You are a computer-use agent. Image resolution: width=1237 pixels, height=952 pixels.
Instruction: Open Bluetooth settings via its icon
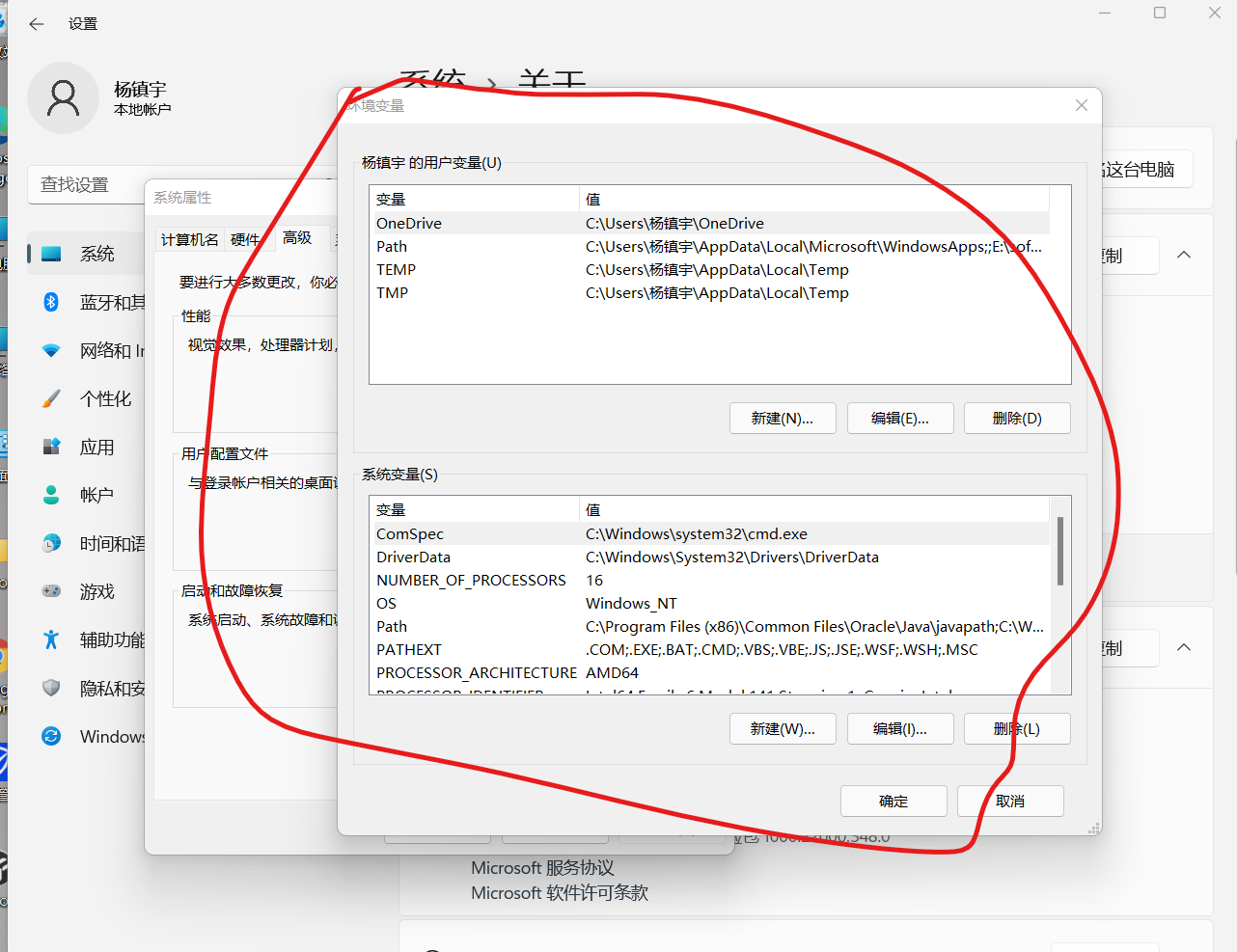pos(51,302)
